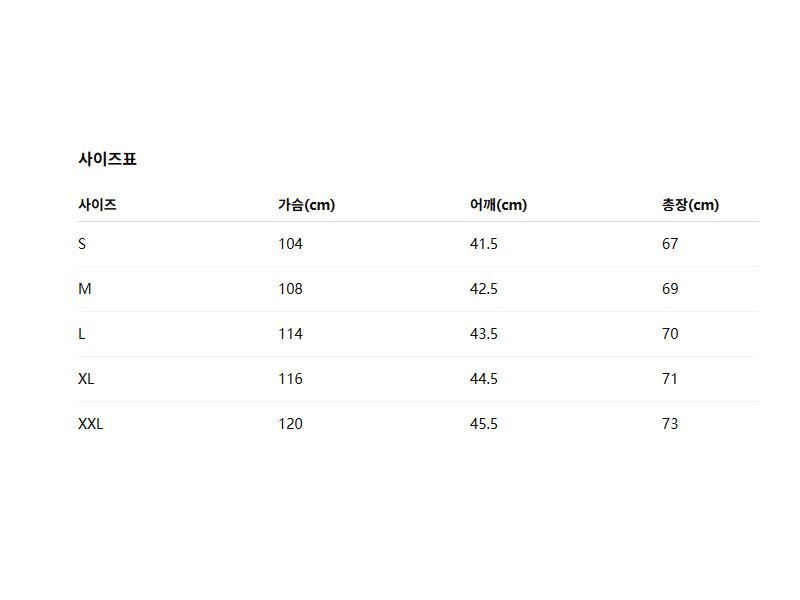Click the L size row label
The width and height of the screenshot is (800, 600).
pos(82,334)
